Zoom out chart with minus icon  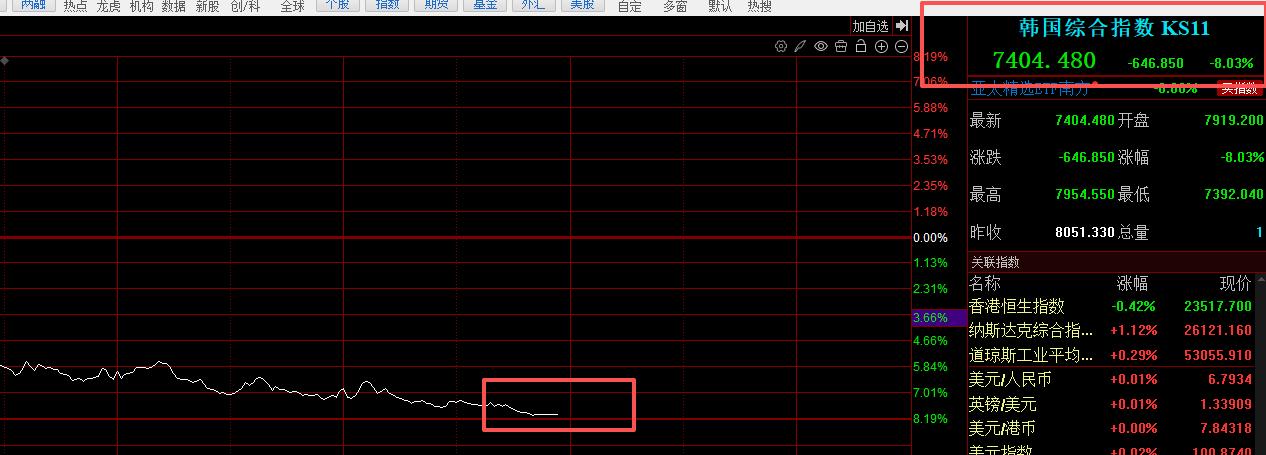click(x=900, y=46)
